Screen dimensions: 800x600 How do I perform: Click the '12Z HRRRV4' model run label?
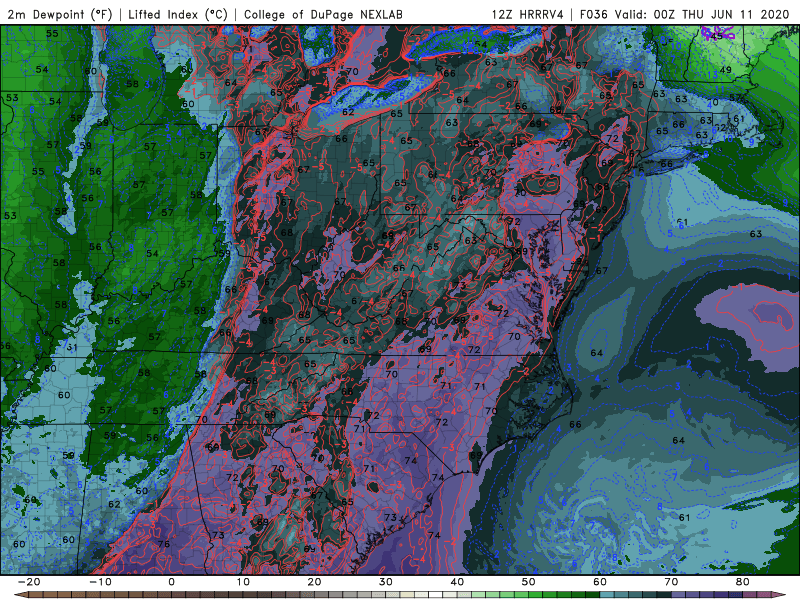(528, 14)
